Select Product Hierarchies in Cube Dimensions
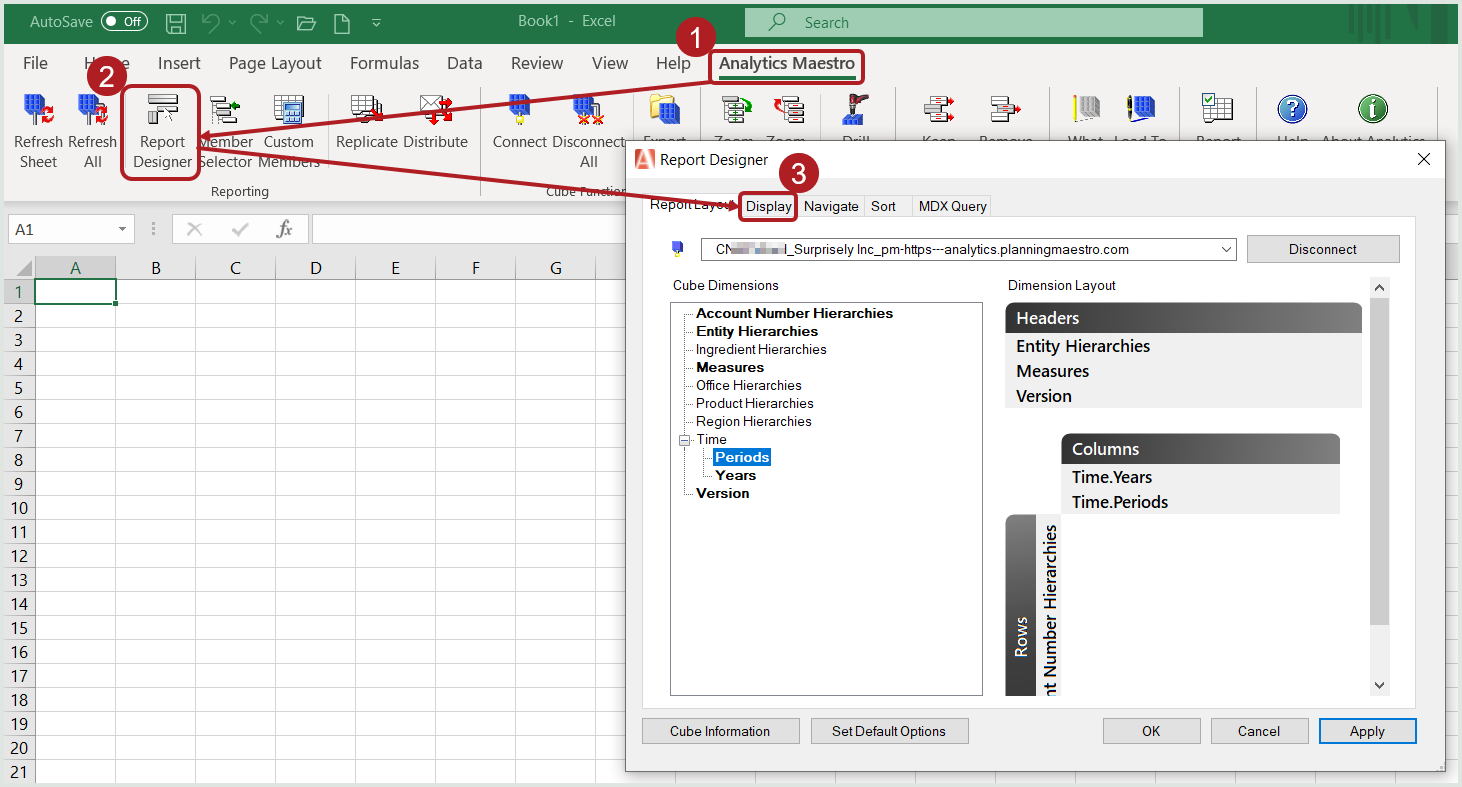 [x=755, y=403]
